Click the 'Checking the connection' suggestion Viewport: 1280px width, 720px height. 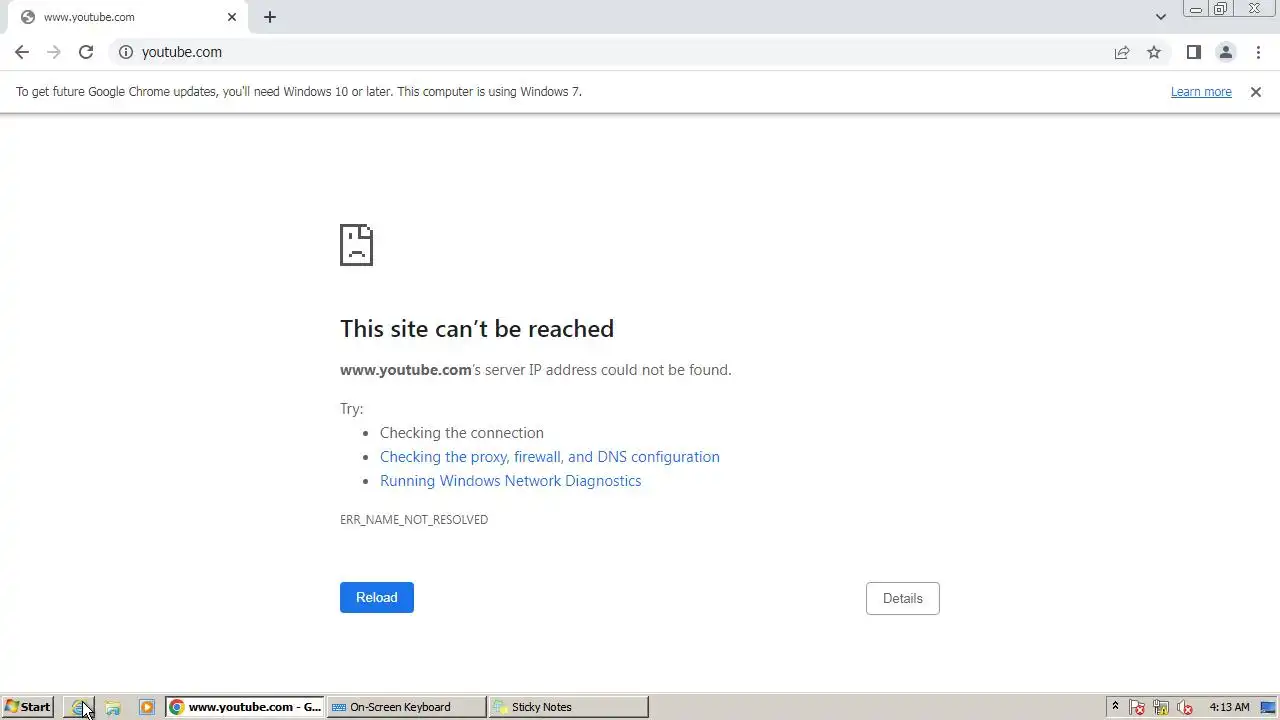point(462,433)
